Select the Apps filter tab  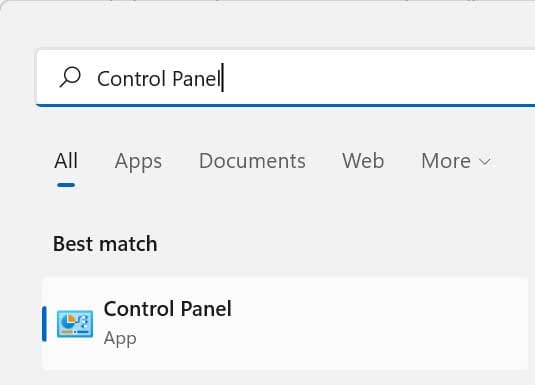(138, 161)
